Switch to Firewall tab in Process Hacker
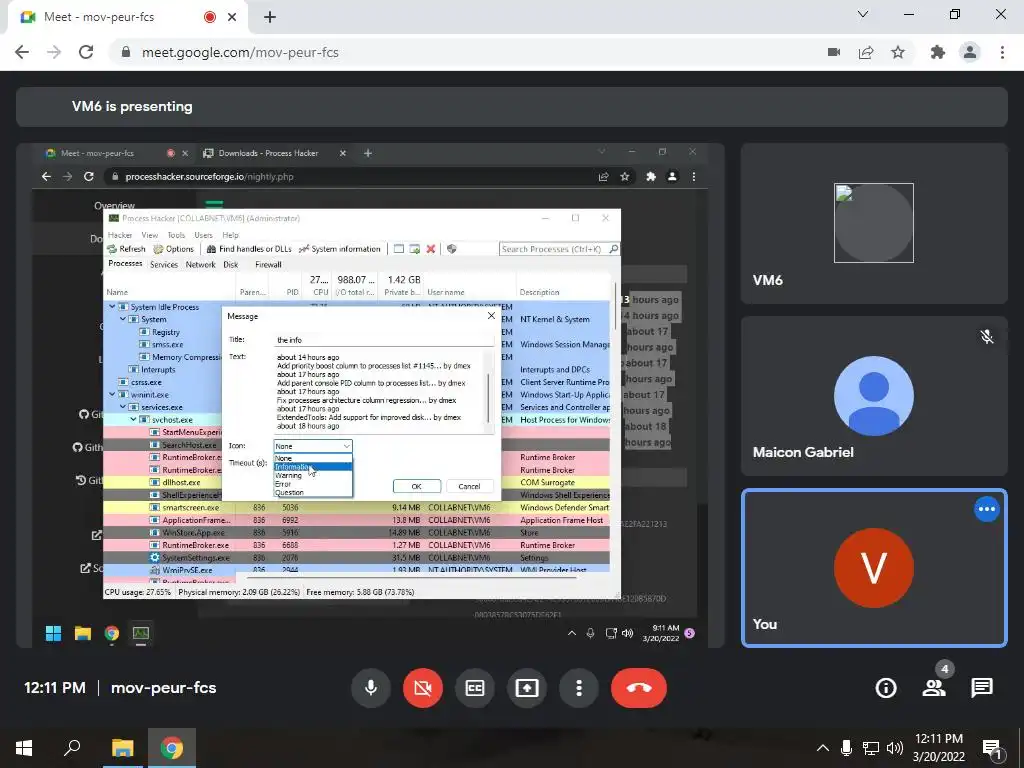Viewport: 1024px width, 768px height. point(268,264)
